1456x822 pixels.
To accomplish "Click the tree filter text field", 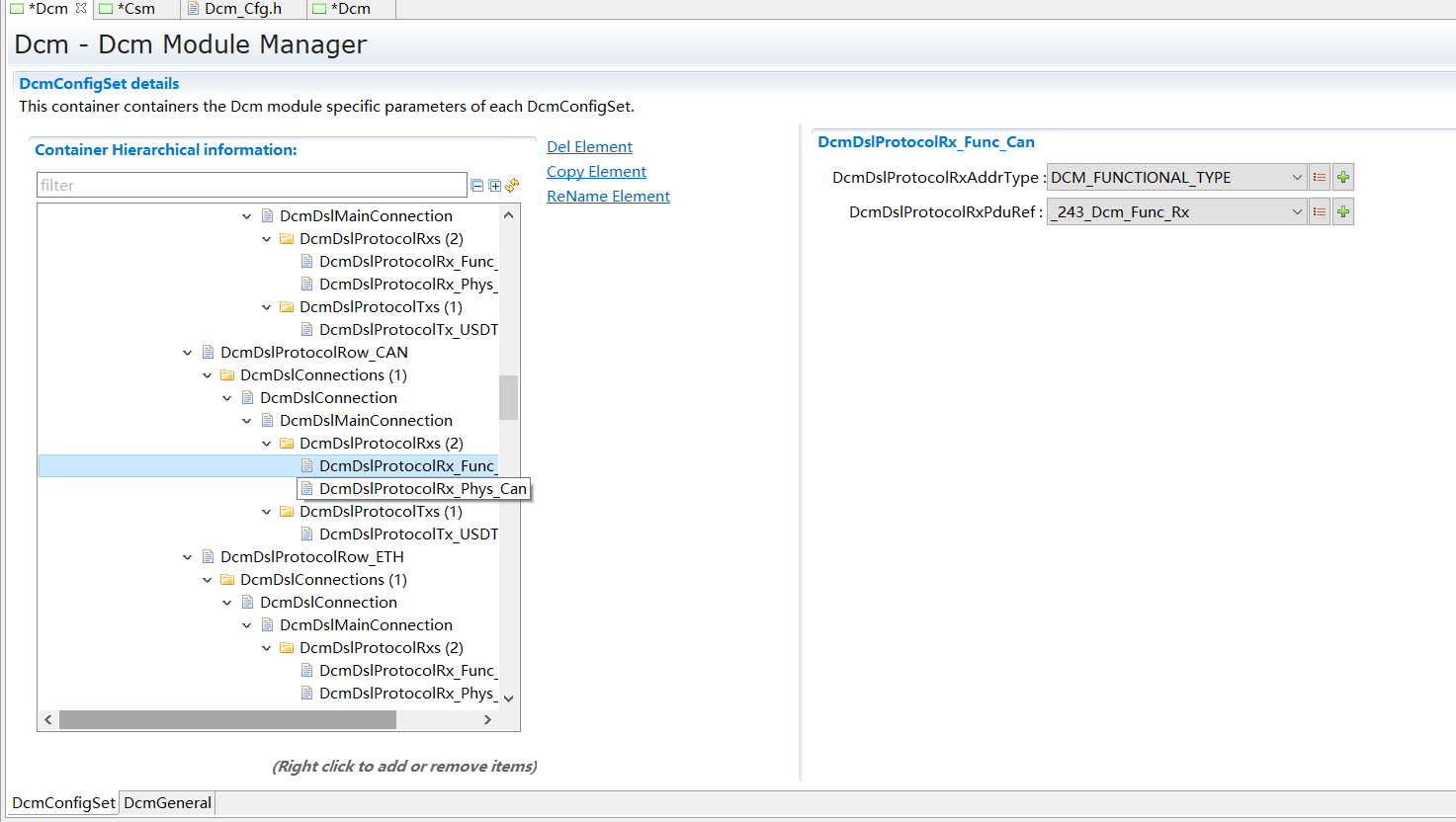I will [x=251, y=186].
